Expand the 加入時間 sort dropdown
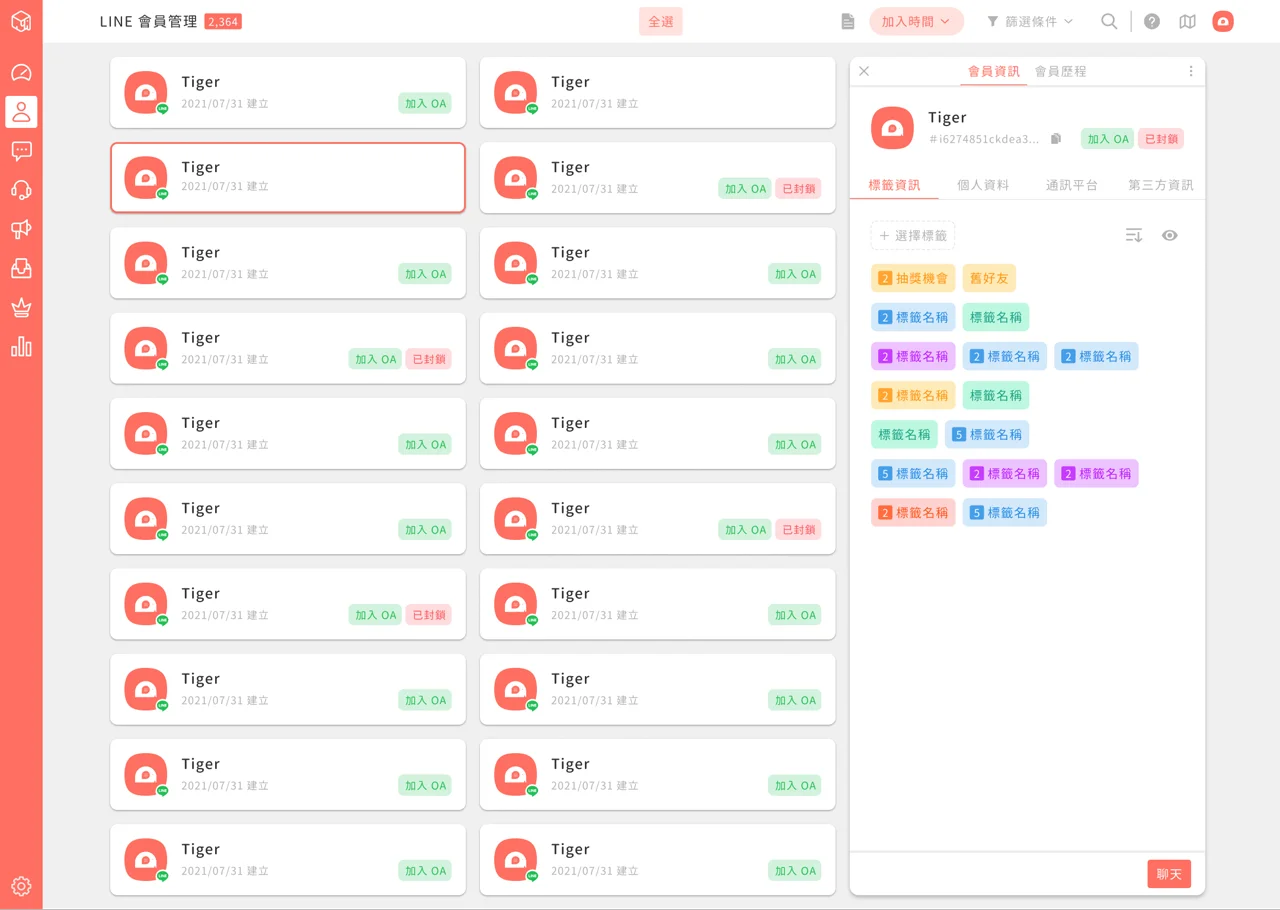1280x910 pixels. (x=916, y=21)
